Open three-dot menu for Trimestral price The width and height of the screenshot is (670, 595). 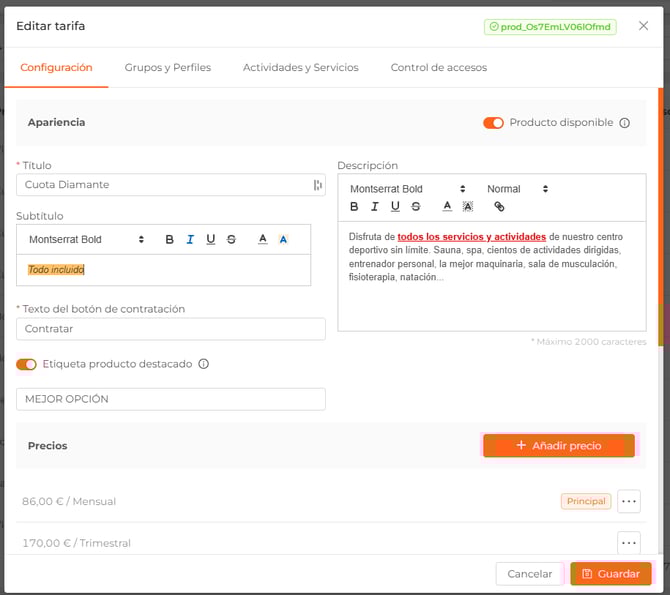(x=628, y=543)
